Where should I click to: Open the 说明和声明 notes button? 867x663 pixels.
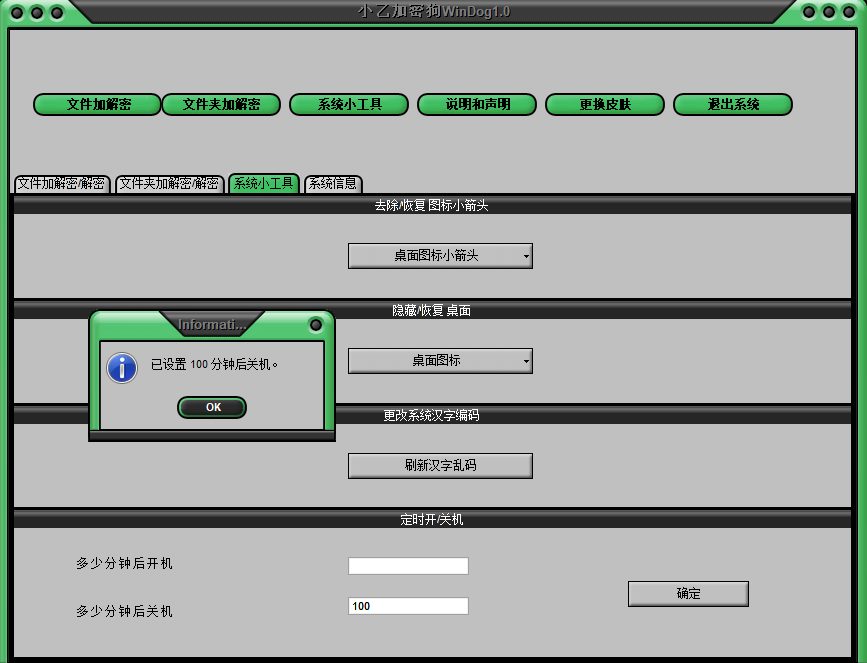coord(477,105)
